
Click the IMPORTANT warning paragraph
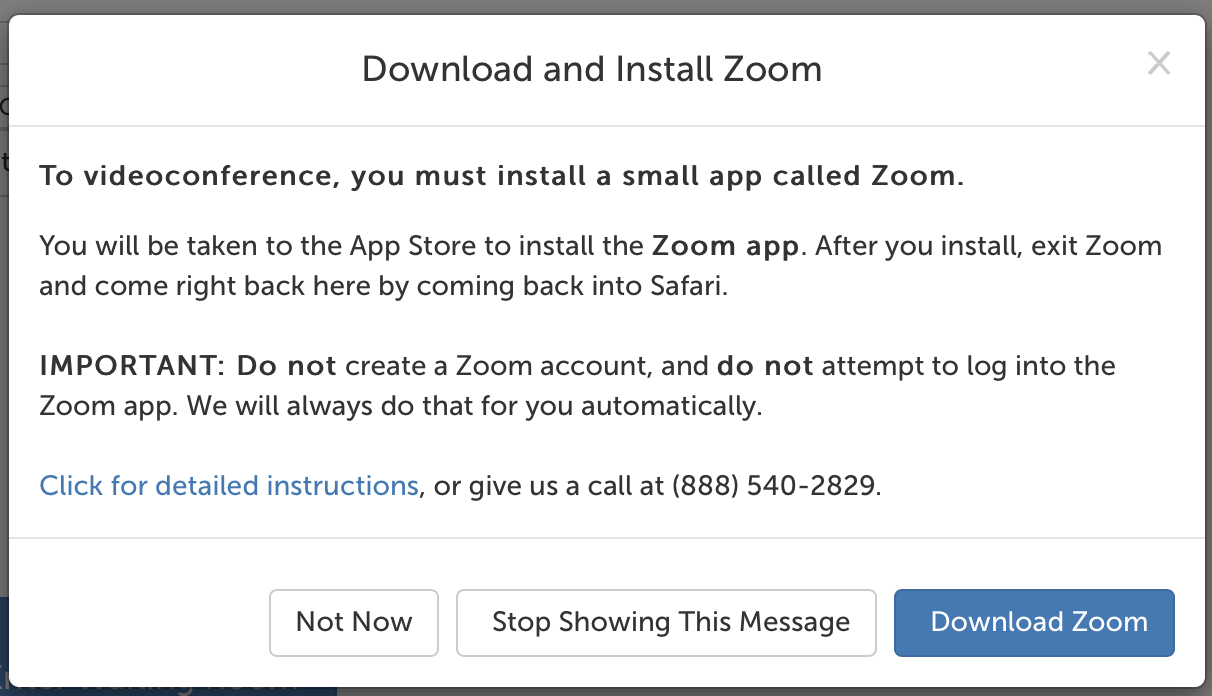[576, 385]
